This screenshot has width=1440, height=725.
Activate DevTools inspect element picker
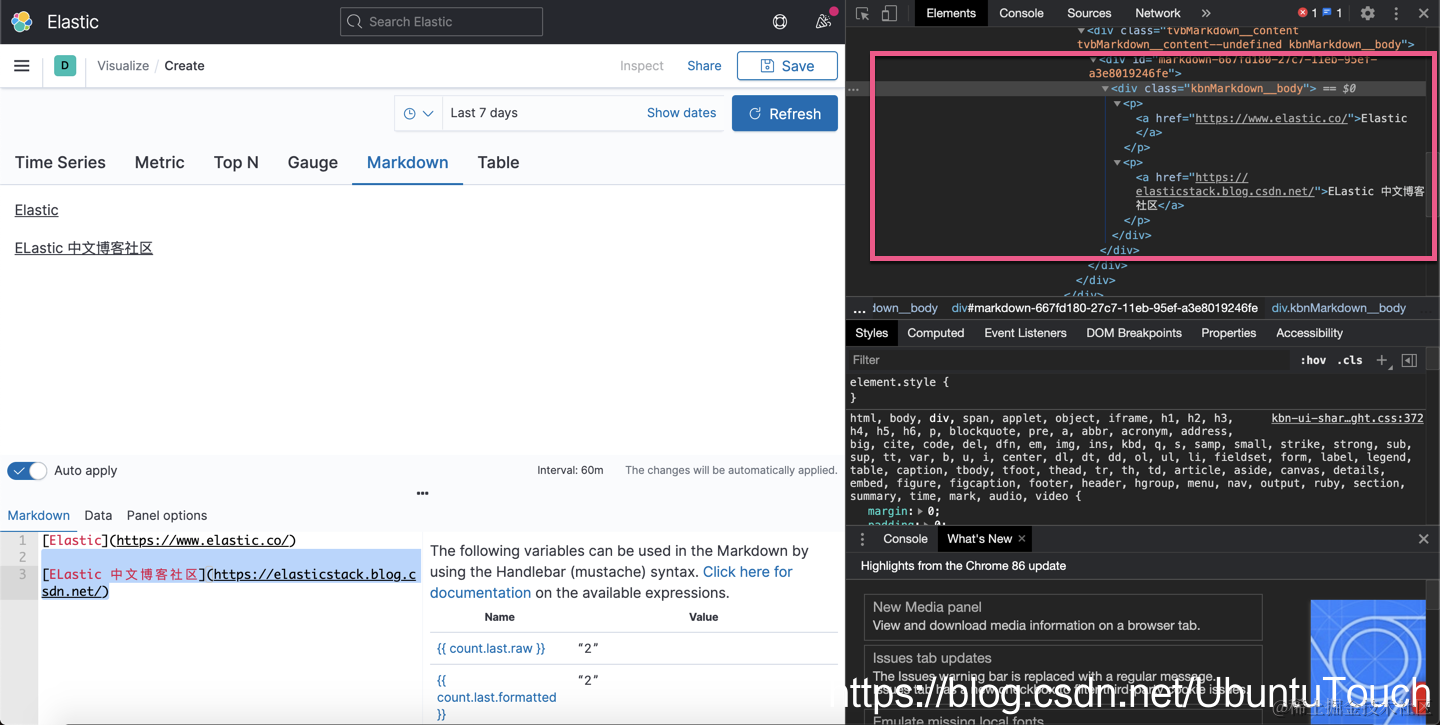pyautogui.click(x=862, y=13)
